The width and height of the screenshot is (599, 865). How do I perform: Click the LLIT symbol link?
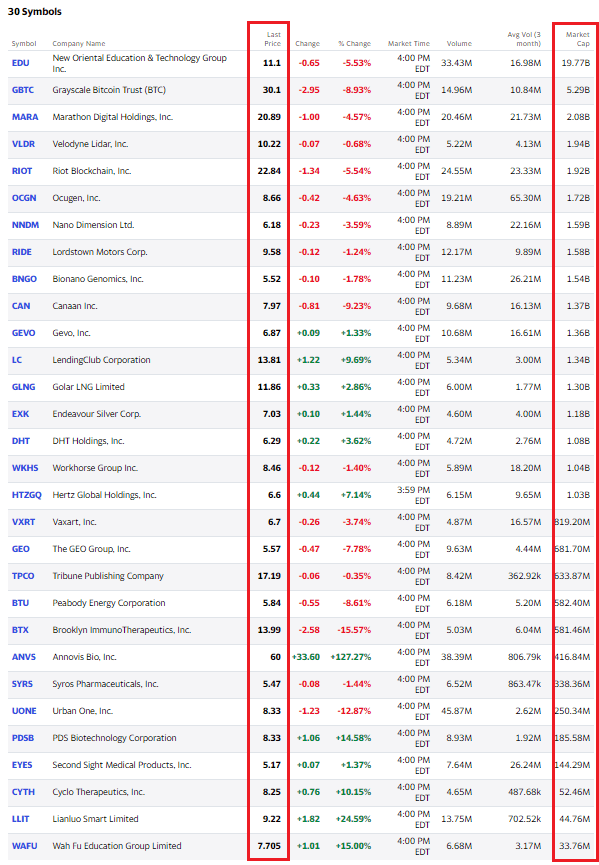[x=22, y=820]
